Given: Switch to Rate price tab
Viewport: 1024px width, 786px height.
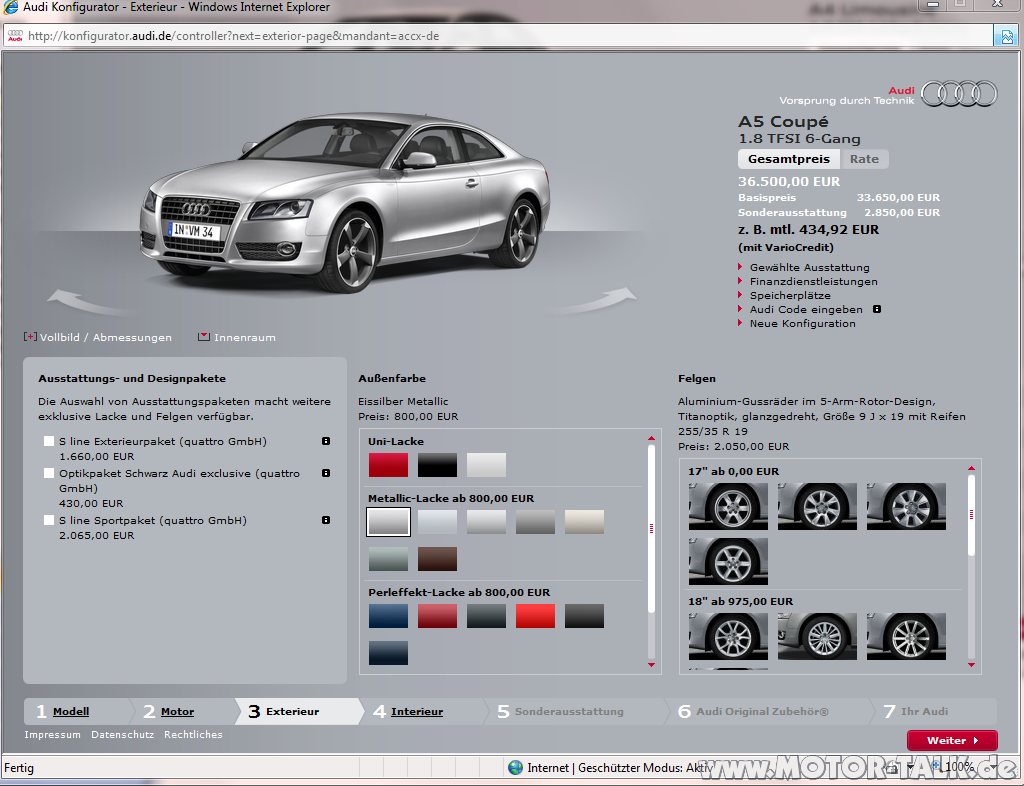Looking at the screenshot, I should (864, 159).
